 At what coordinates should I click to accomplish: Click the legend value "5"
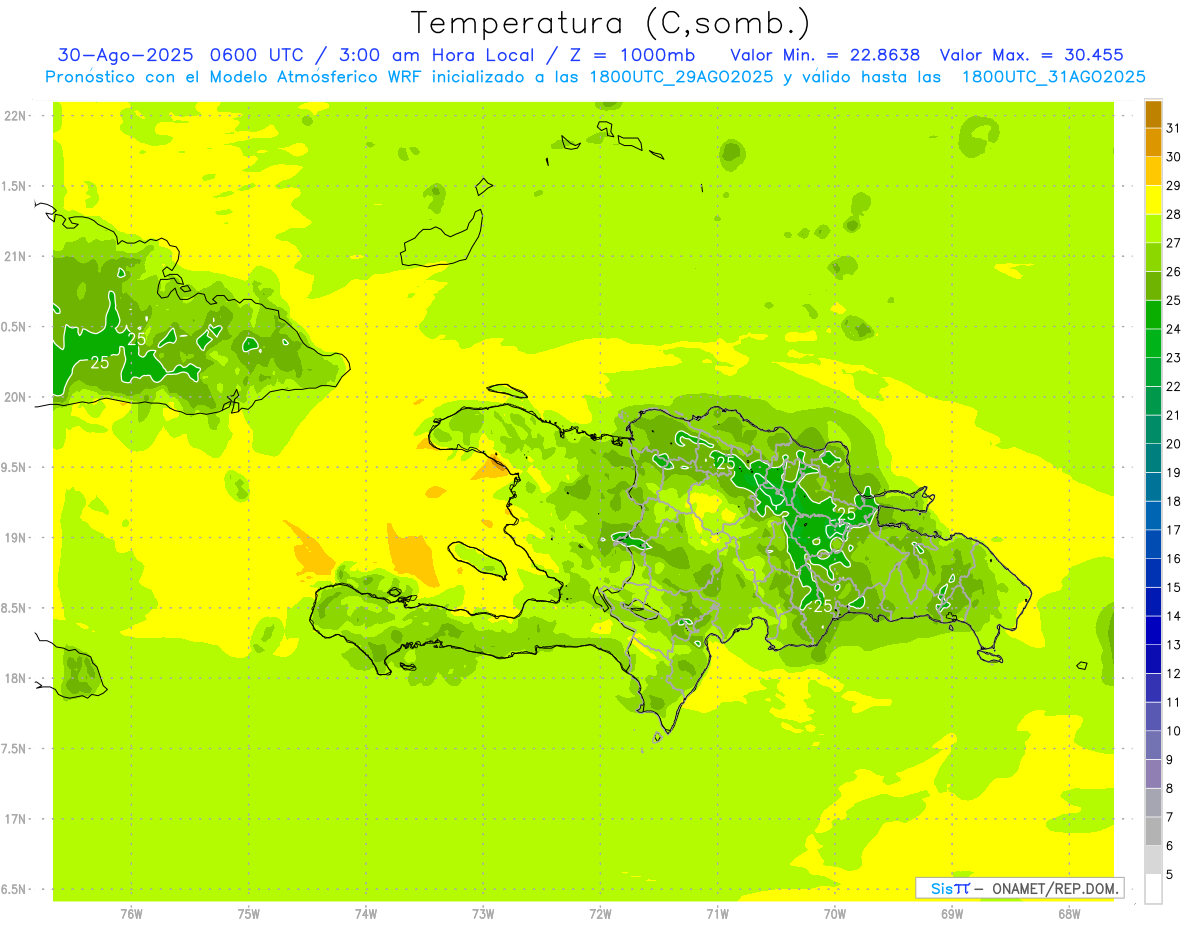tap(1170, 875)
